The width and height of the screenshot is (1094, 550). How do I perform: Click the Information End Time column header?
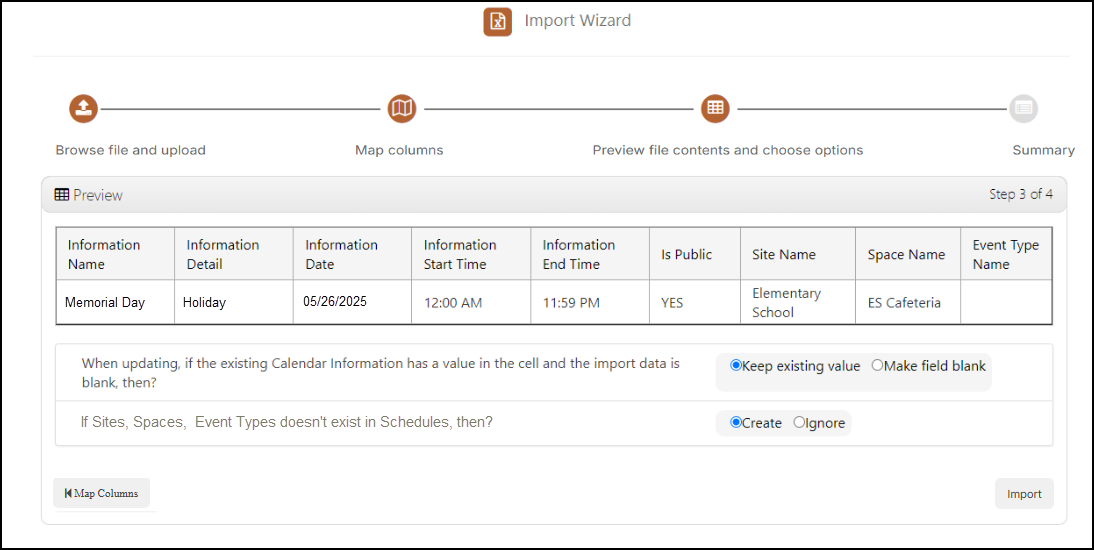(590, 254)
